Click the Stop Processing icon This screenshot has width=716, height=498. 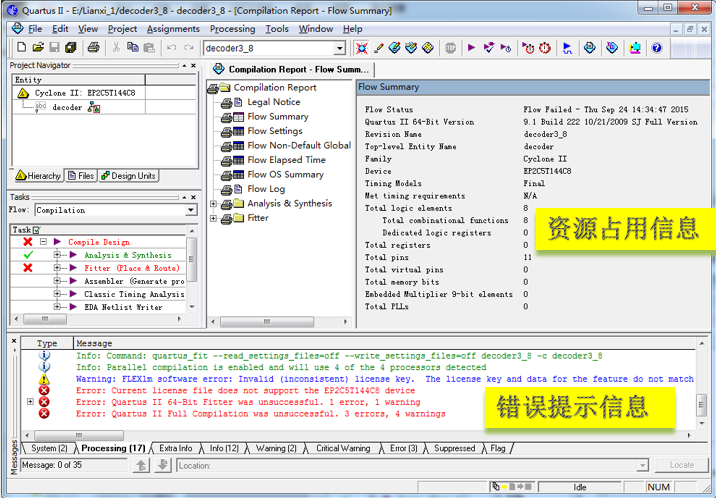(x=450, y=48)
